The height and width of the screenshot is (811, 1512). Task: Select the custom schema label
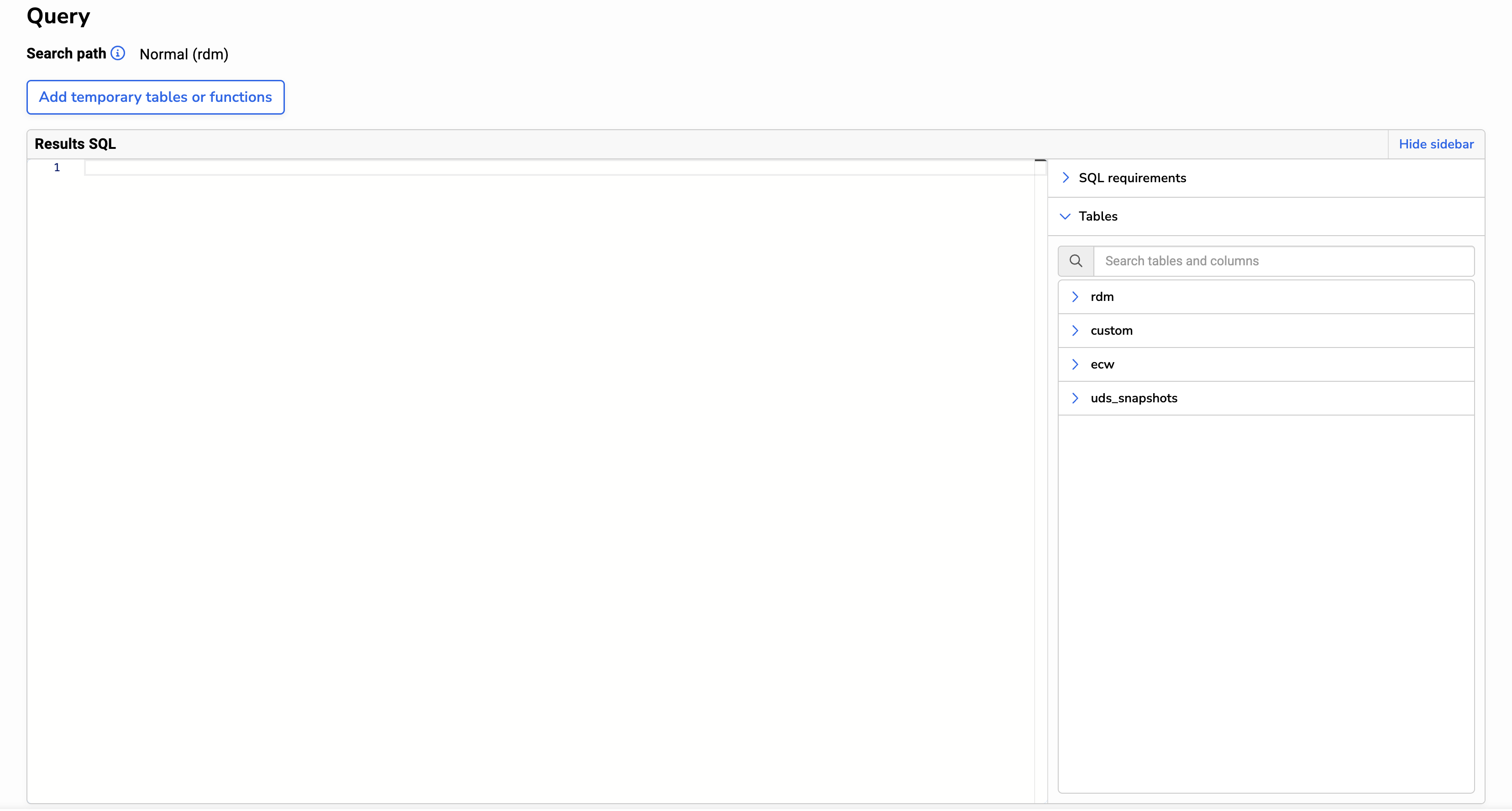click(x=1111, y=331)
